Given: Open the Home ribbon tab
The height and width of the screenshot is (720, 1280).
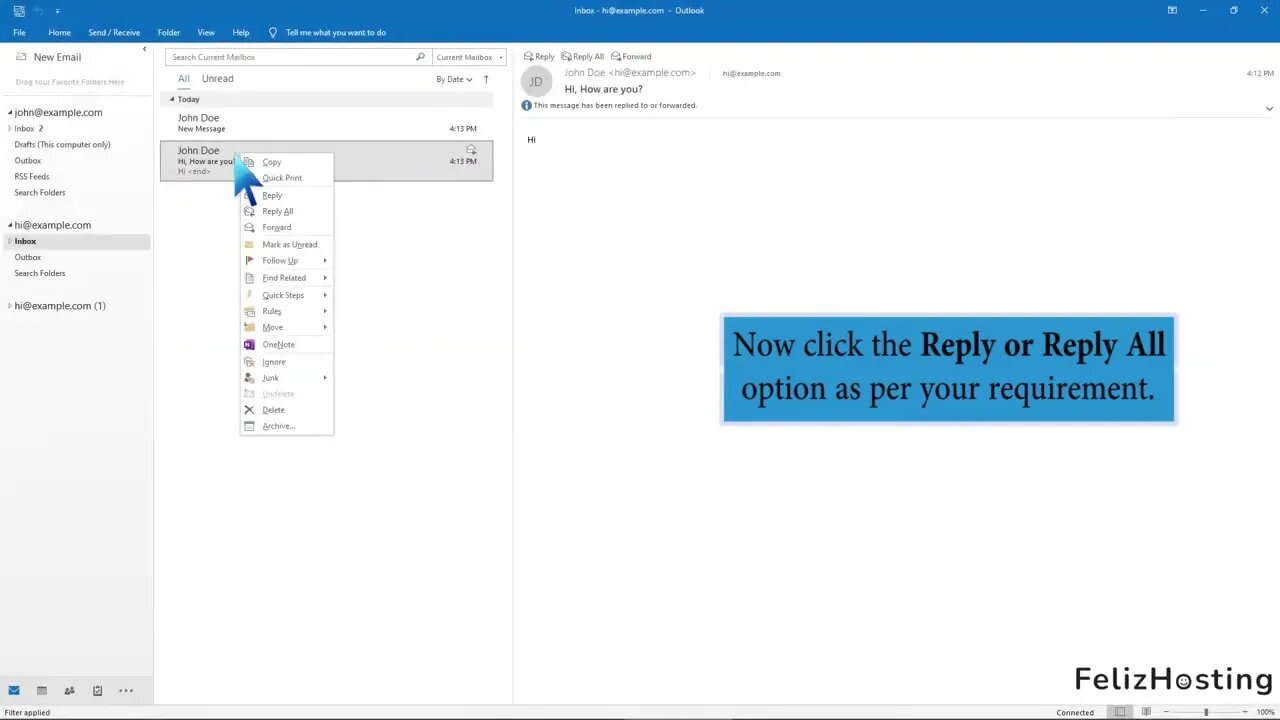Looking at the screenshot, I should 59,33.
